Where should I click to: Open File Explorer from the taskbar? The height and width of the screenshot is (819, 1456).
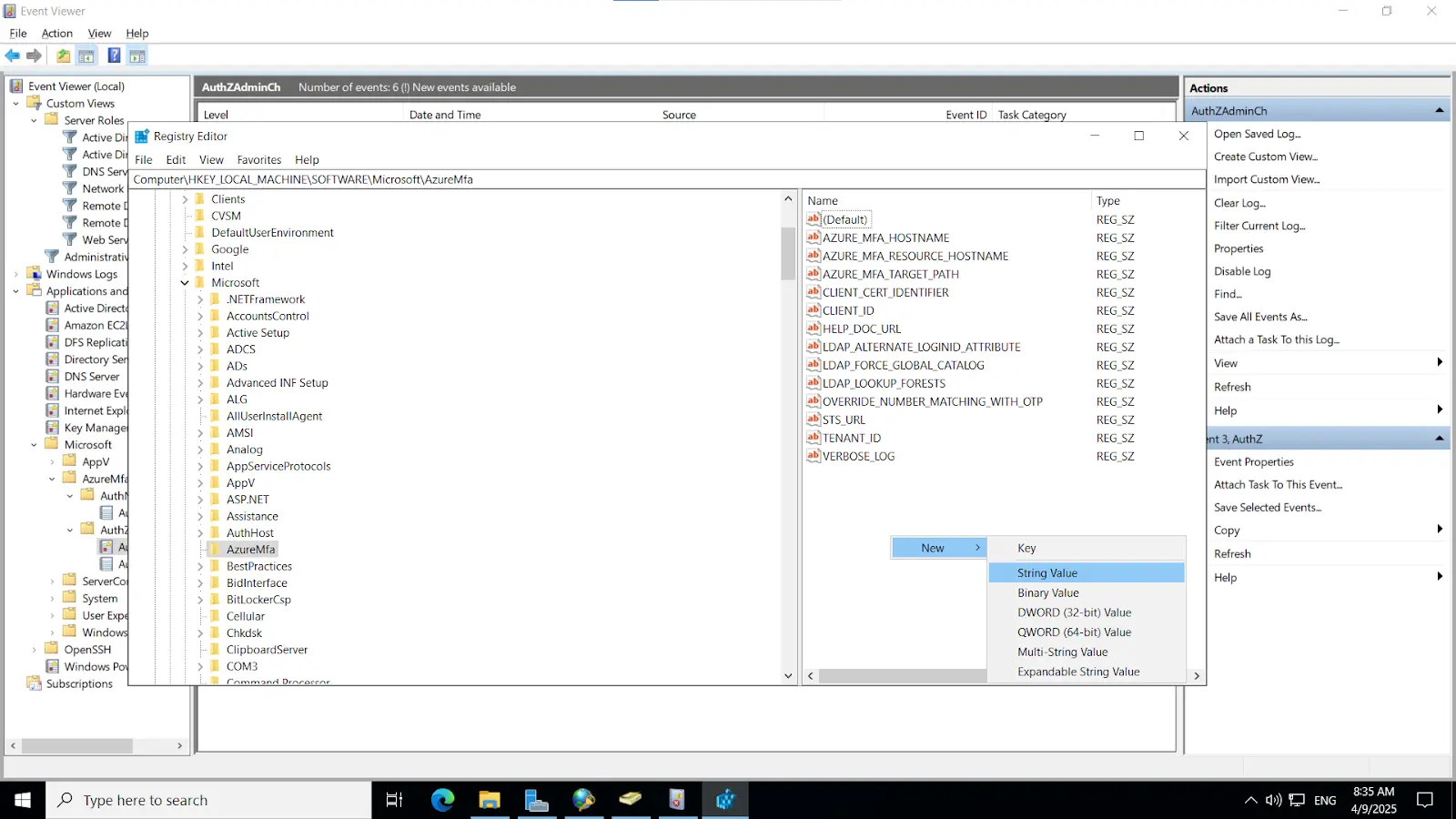click(x=490, y=800)
